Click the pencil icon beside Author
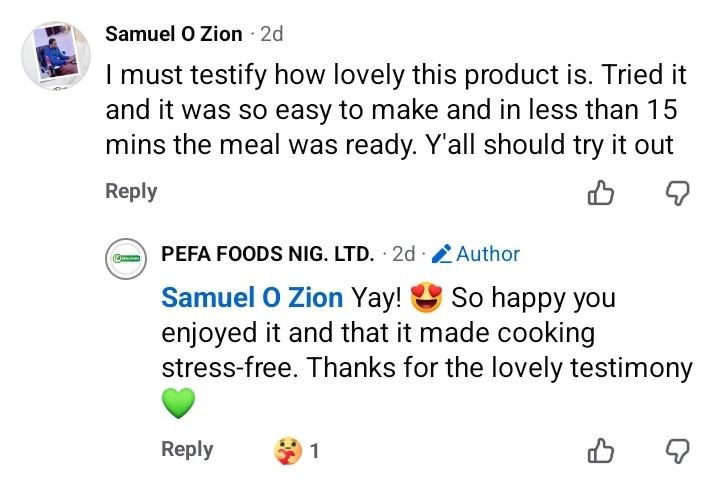Image resolution: width=720 pixels, height=488 pixels. coord(441,254)
